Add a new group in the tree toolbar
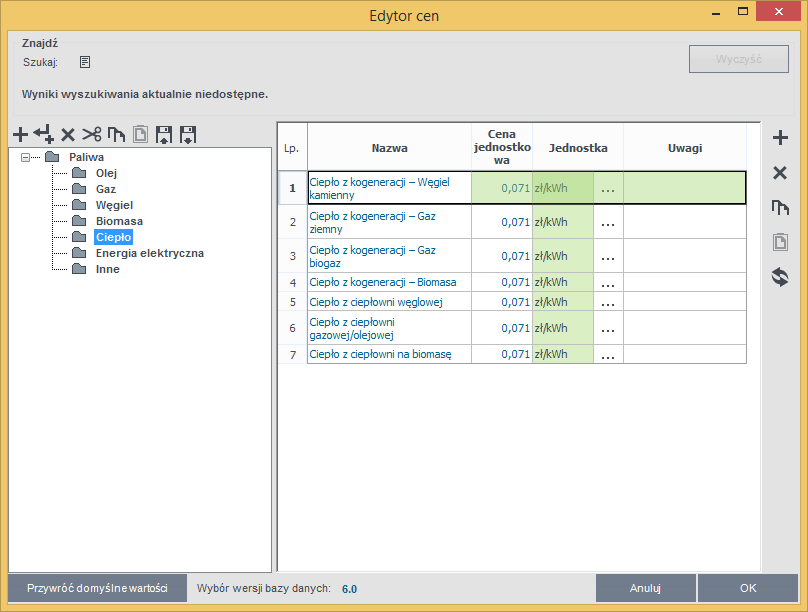 (20, 134)
